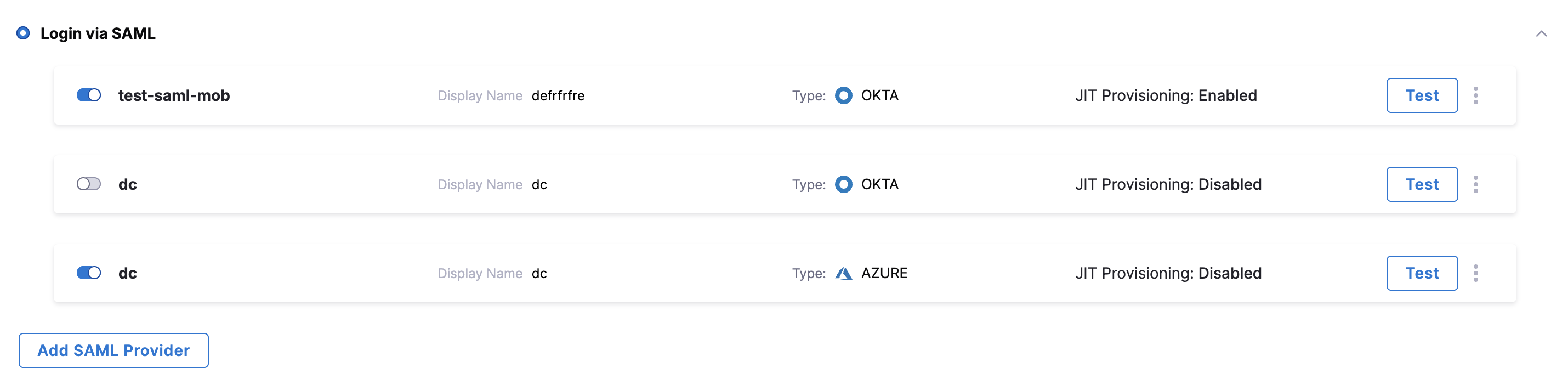Click the Login via SAML heading
The width and height of the screenshot is (1568, 379).
98,33
